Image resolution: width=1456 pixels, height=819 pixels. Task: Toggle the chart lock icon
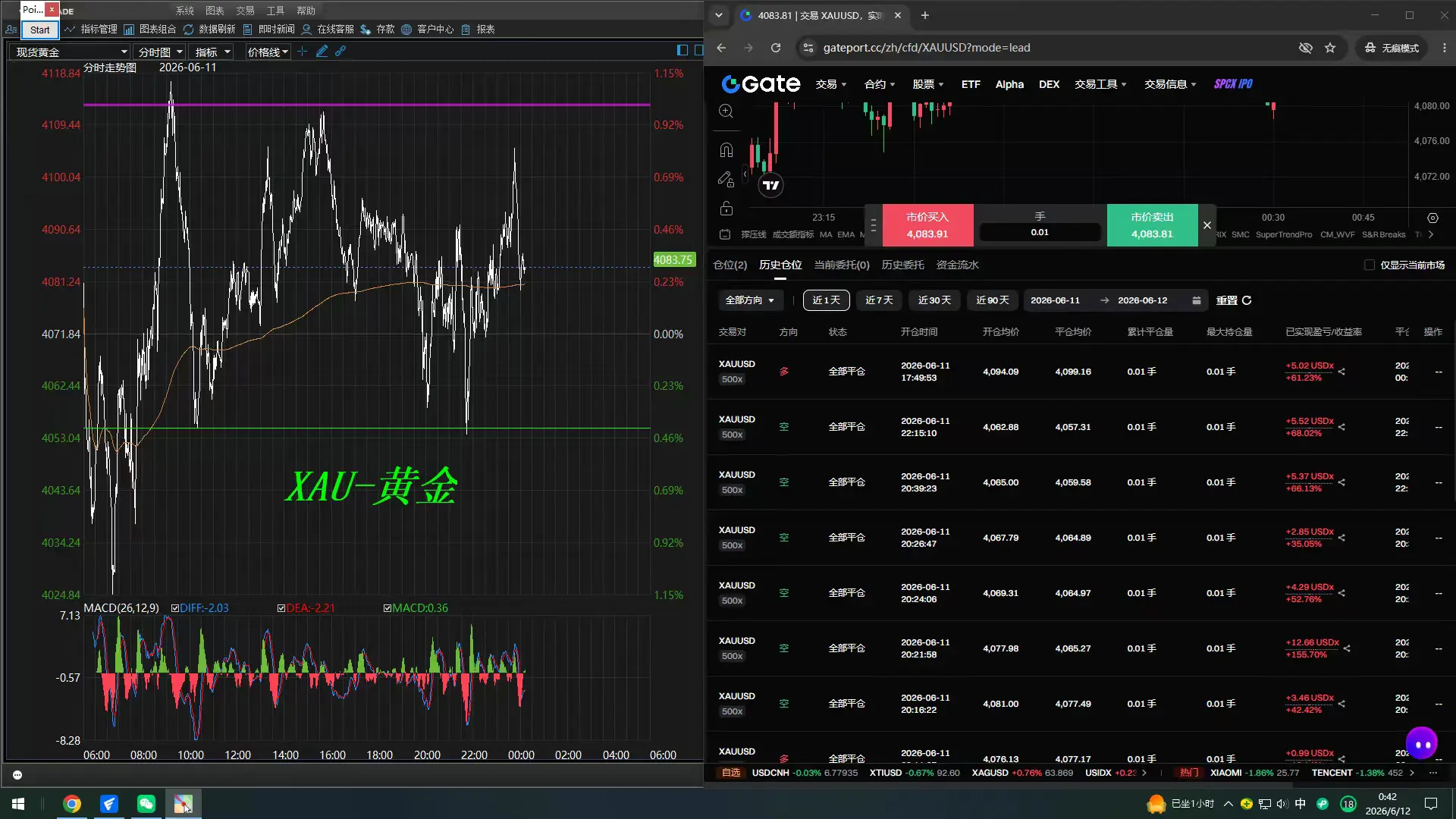(726, 208)
